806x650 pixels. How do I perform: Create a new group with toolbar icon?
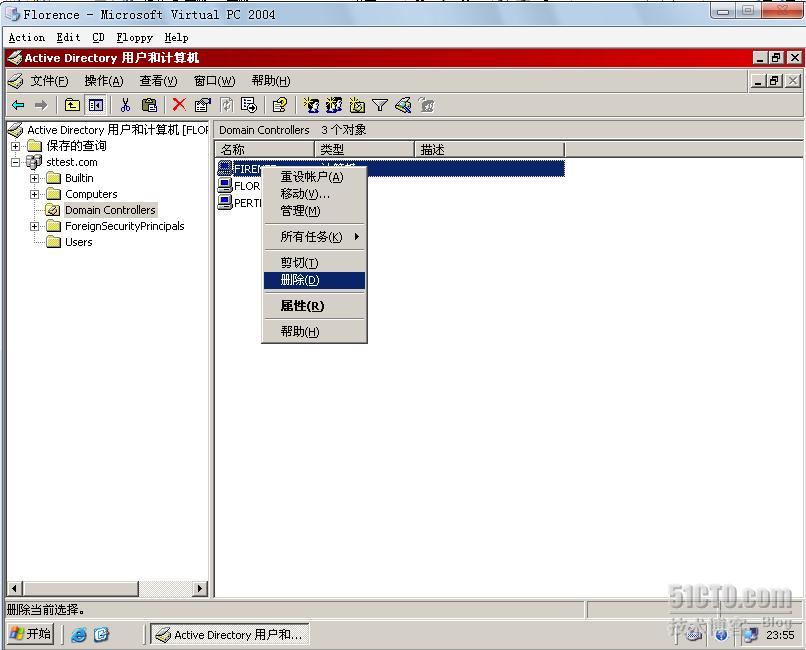coord(334,105)
